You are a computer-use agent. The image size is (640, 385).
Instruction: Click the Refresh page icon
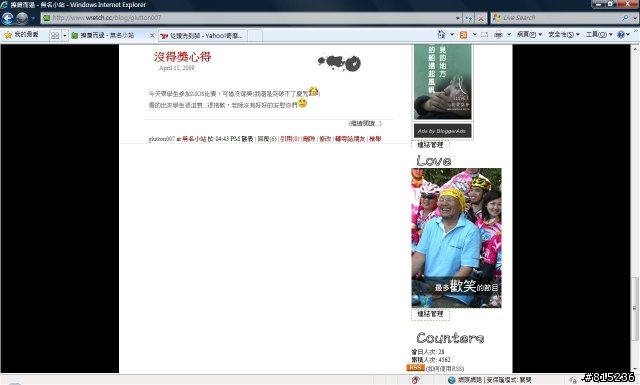(x=469, y=18)
